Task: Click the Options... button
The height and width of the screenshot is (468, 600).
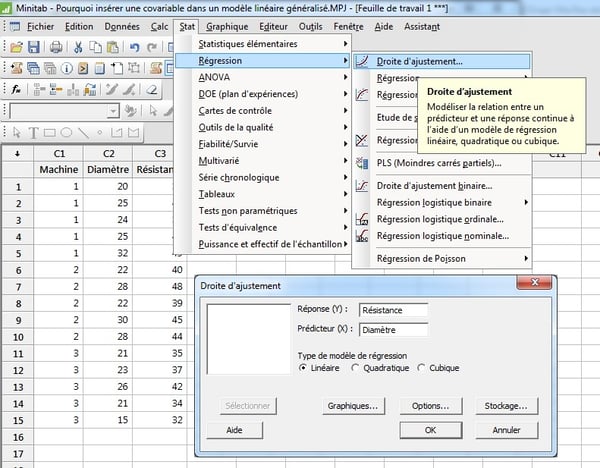Action: 430,406
